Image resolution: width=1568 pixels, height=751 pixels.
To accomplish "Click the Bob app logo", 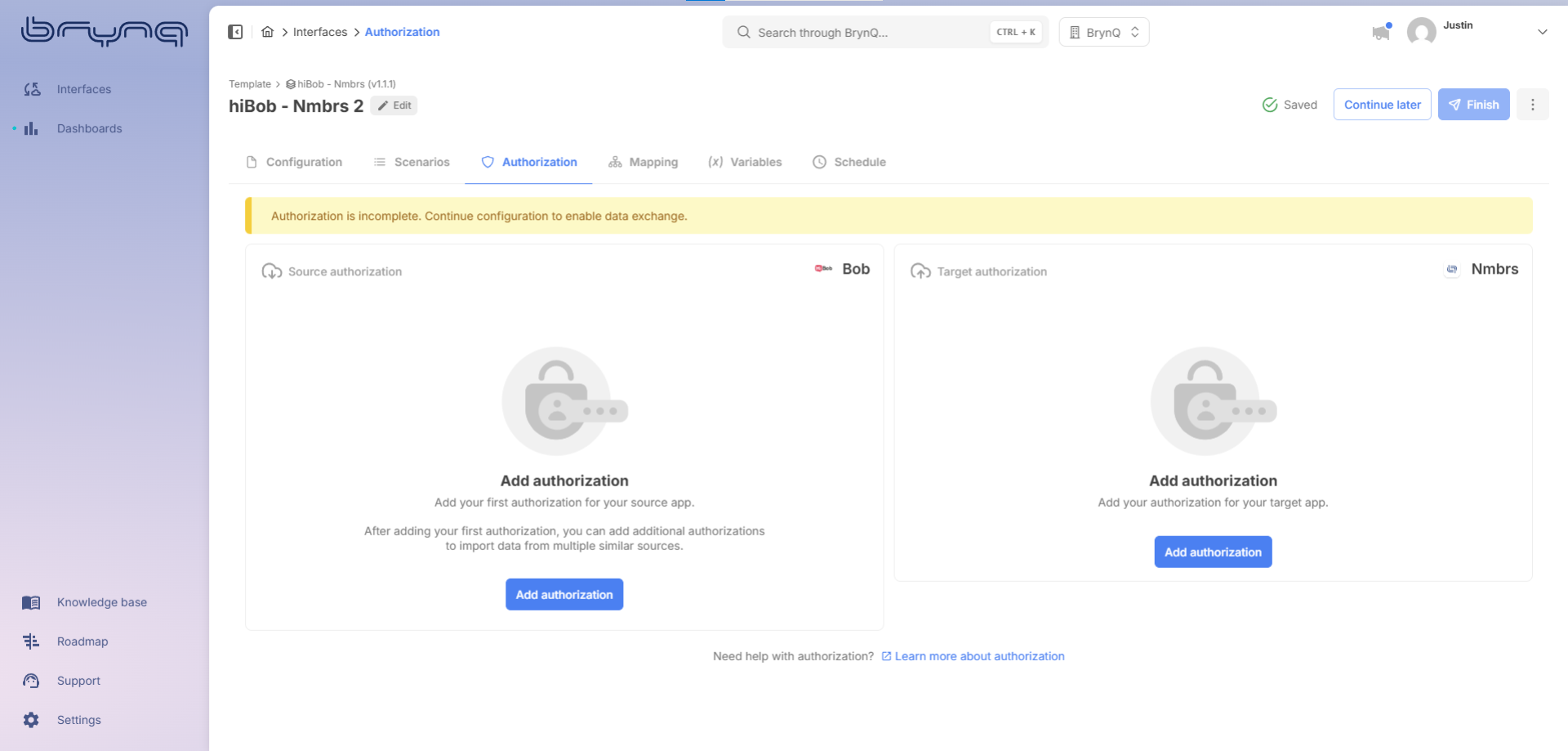I will coord(823,269).
